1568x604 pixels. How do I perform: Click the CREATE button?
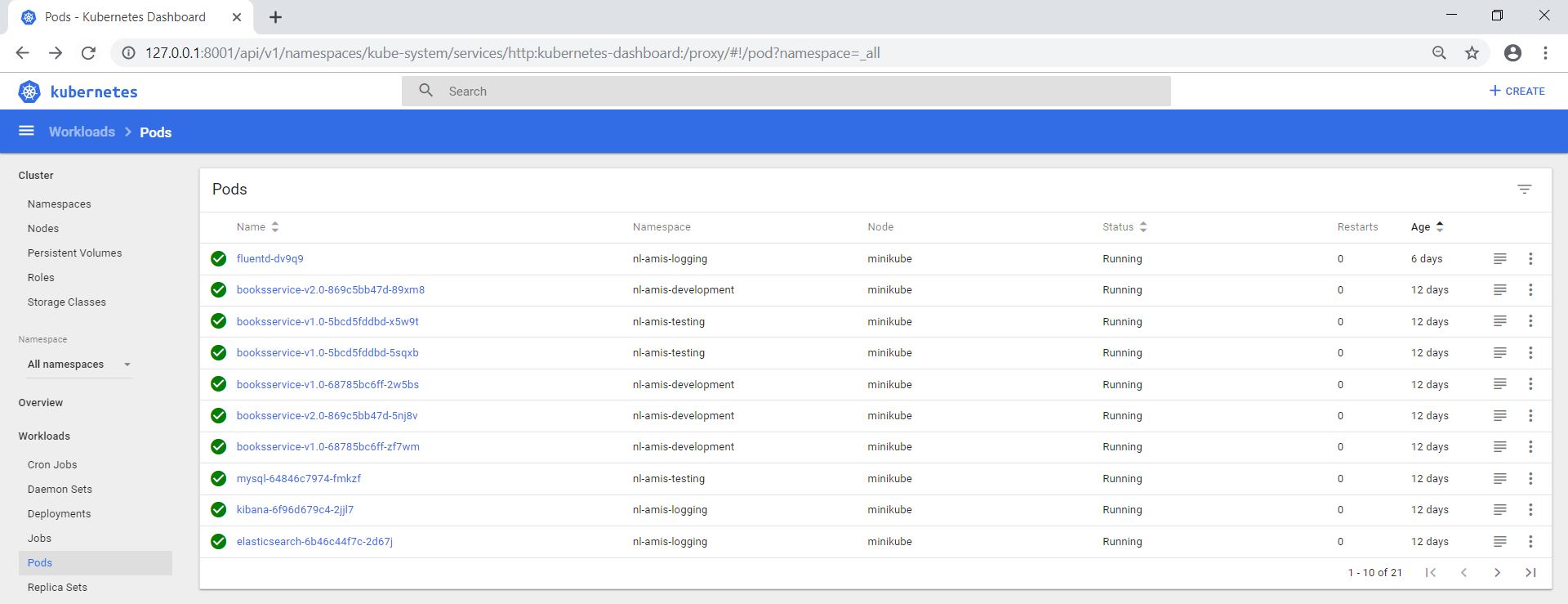point(1517,91)
